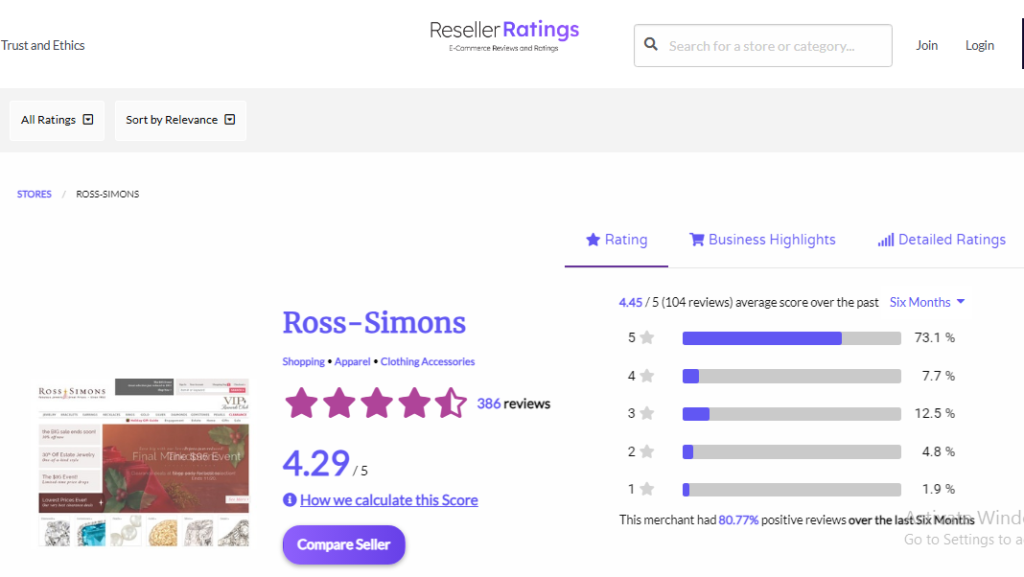
Task: Click the Ross-Simons store title
Action: pyautogui.click(x=374, y=322)
